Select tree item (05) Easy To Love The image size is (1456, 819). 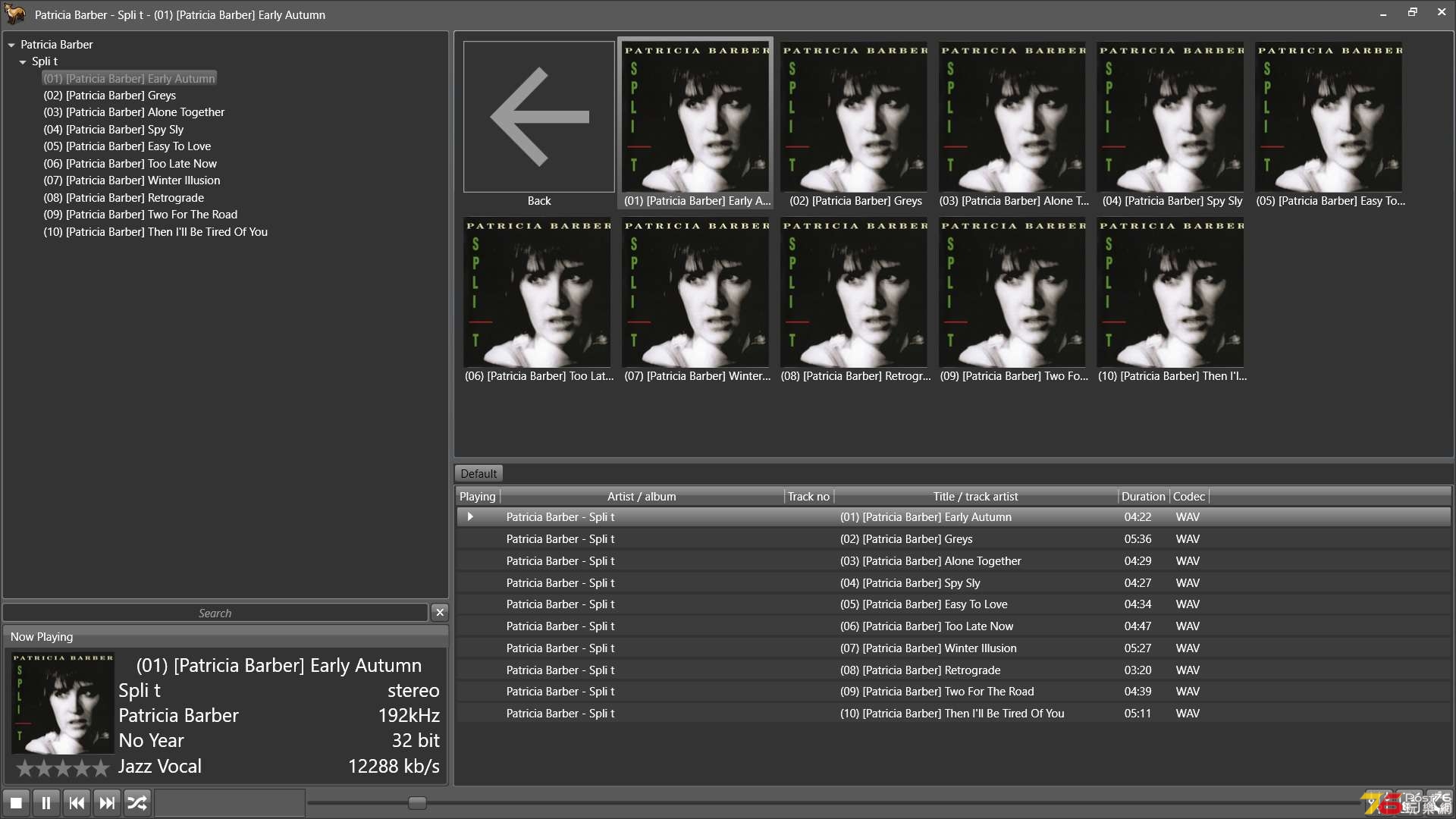[127, 146]
